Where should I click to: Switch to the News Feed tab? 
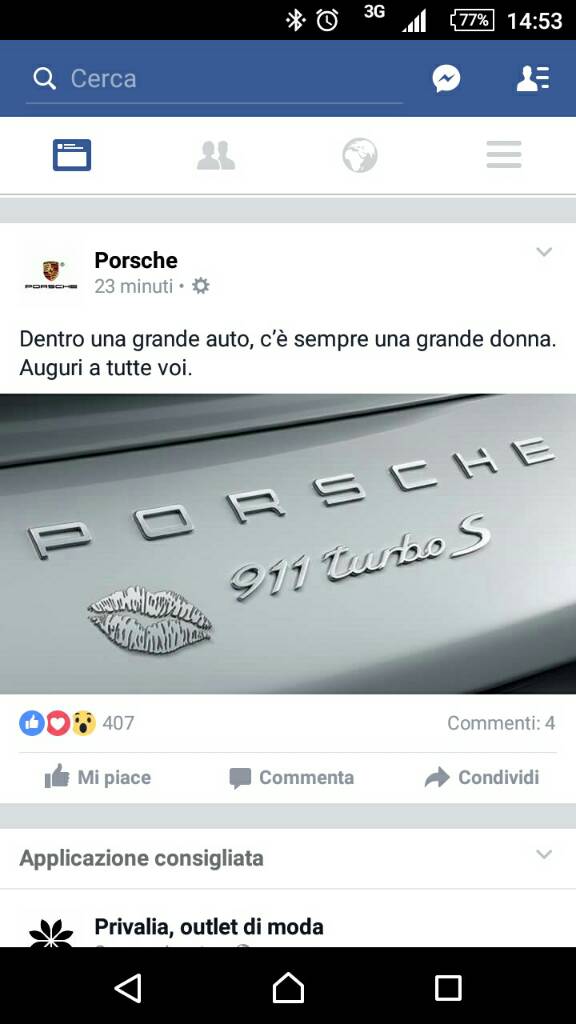click(72, 155)
